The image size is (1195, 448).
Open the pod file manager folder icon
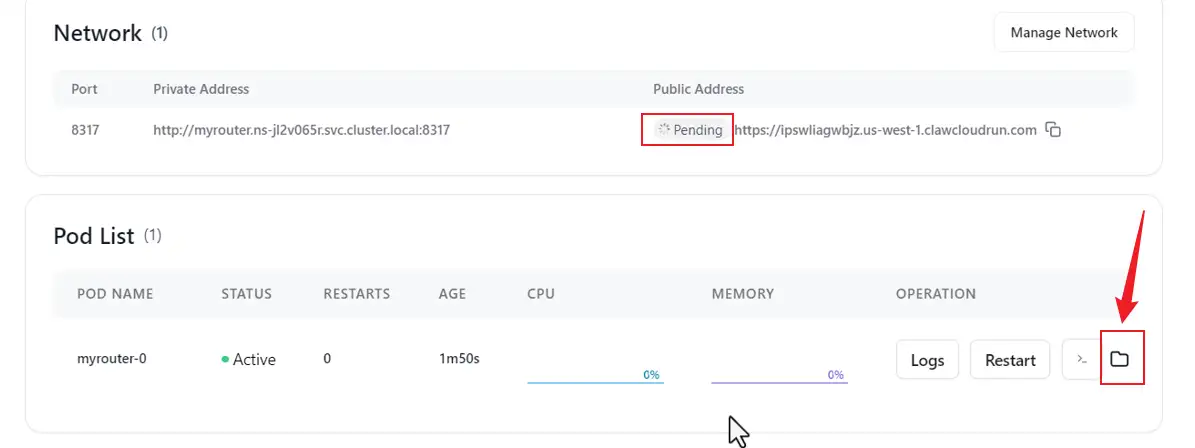point(1120,359)
